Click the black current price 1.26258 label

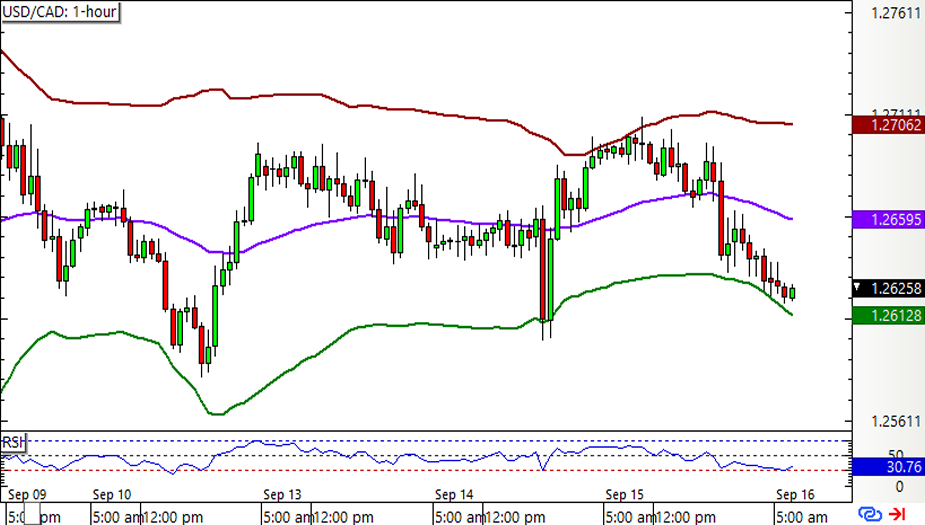click(888, 288)
